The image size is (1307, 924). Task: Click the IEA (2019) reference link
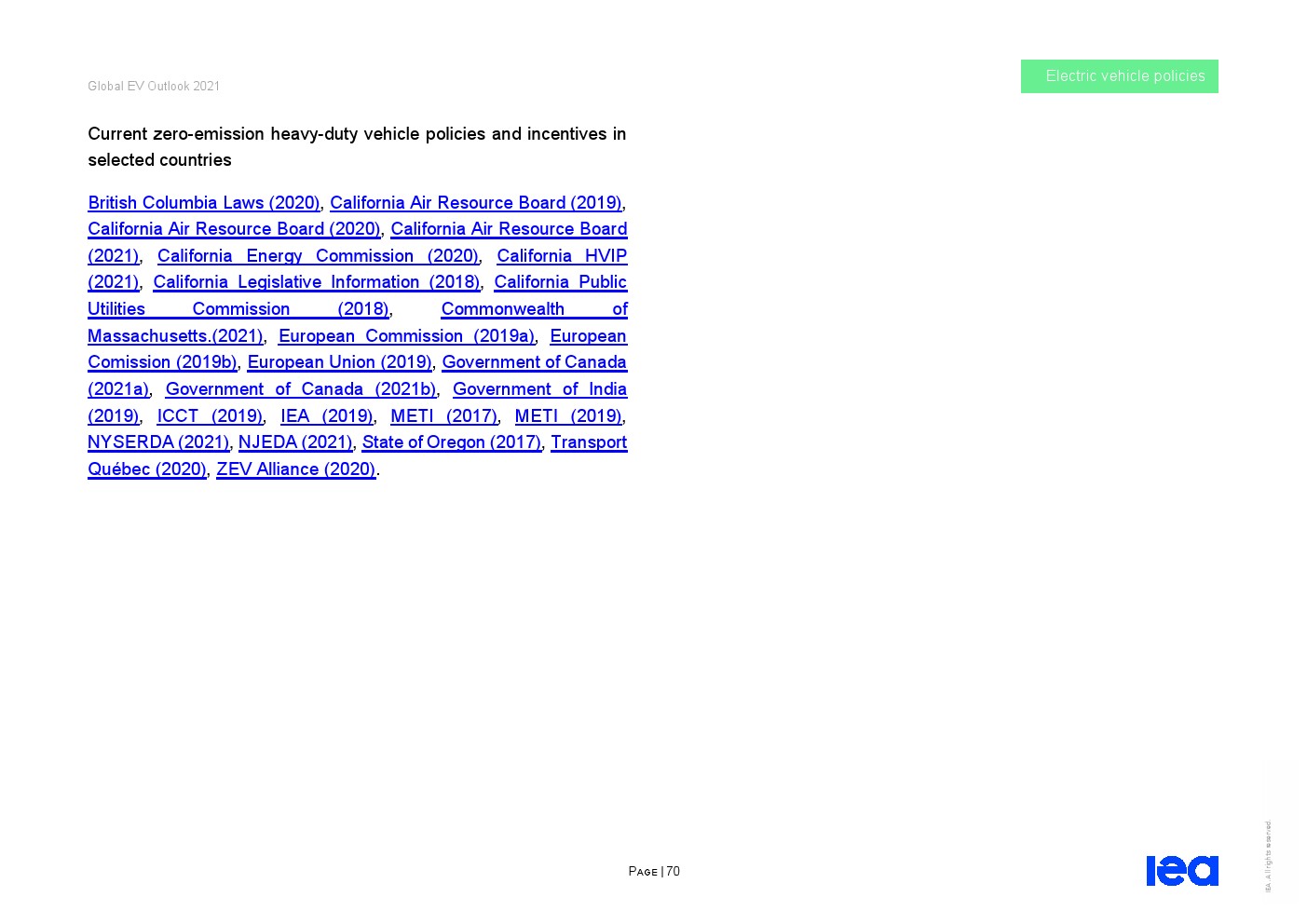click(326, 416)
